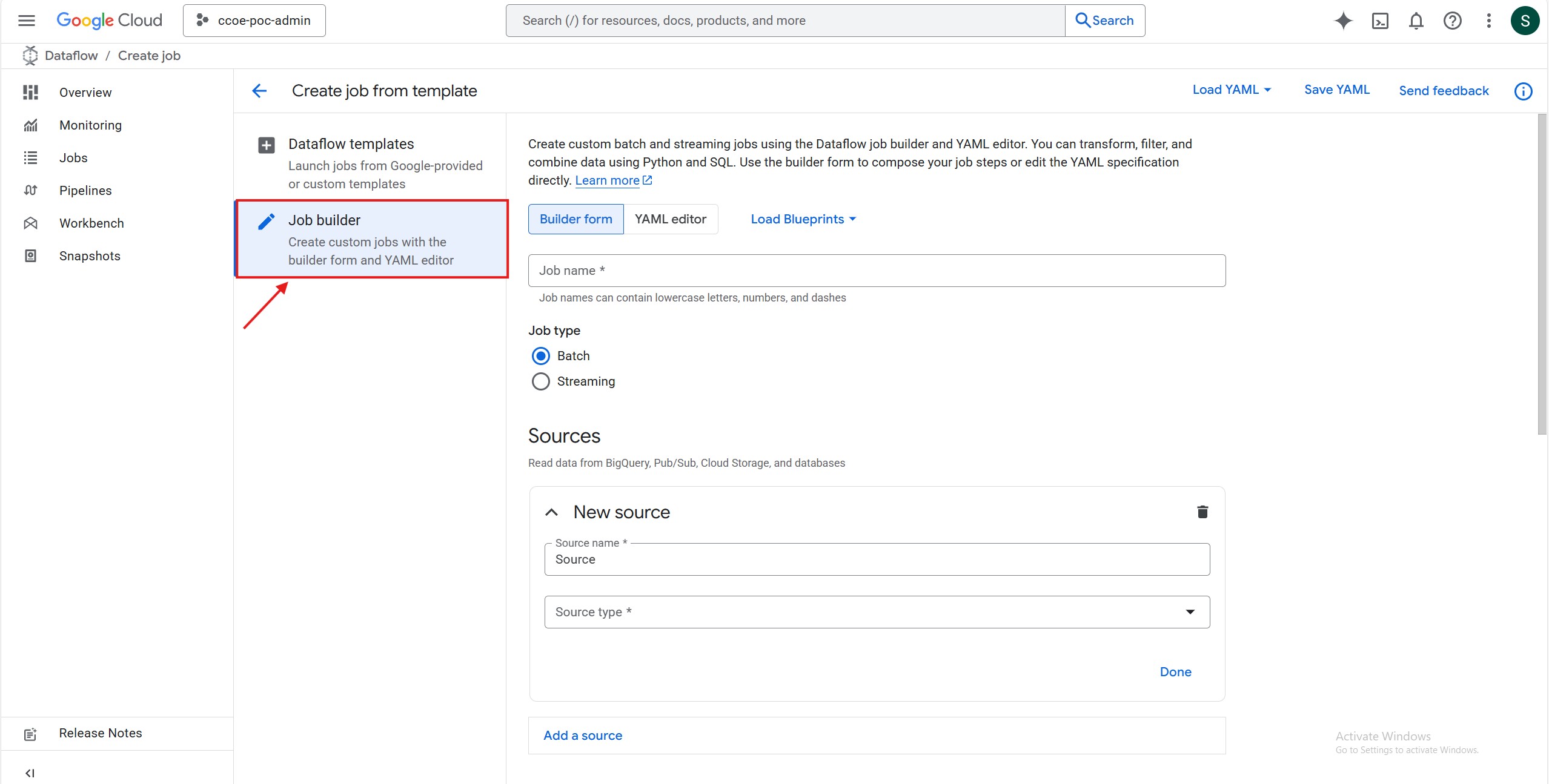Follow the Learn more link
This screenshot has width=1549, height=784.
coord(607,180)
